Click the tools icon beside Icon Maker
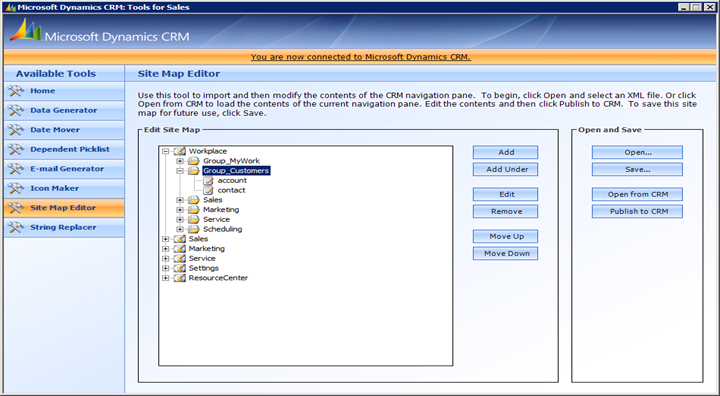Viewport: 720px width, 396px height. (x=16, y=188)
